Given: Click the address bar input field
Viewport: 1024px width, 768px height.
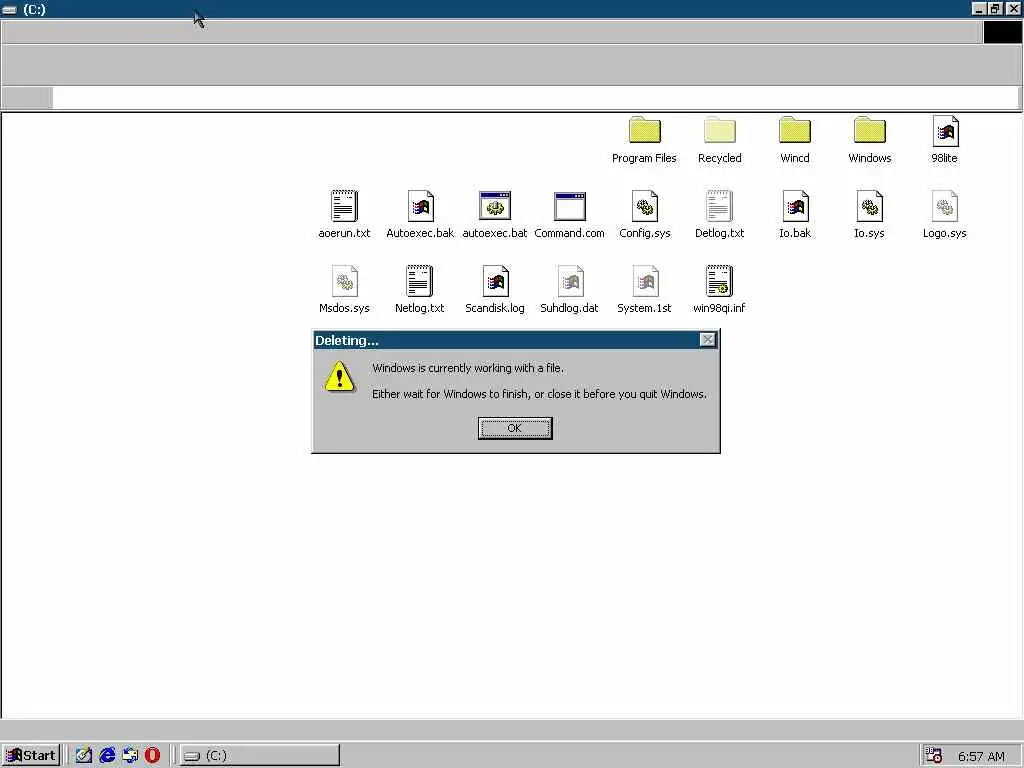Looking at the screenshot, I should point(535,98).
